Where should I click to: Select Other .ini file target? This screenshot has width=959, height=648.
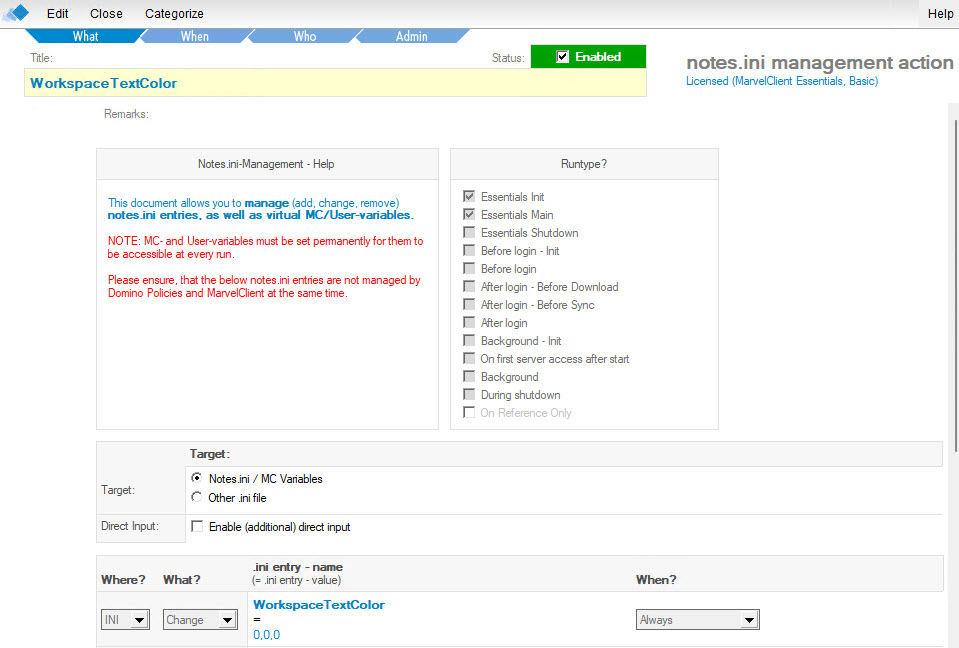pyautogui.click(x=196, y=497)
